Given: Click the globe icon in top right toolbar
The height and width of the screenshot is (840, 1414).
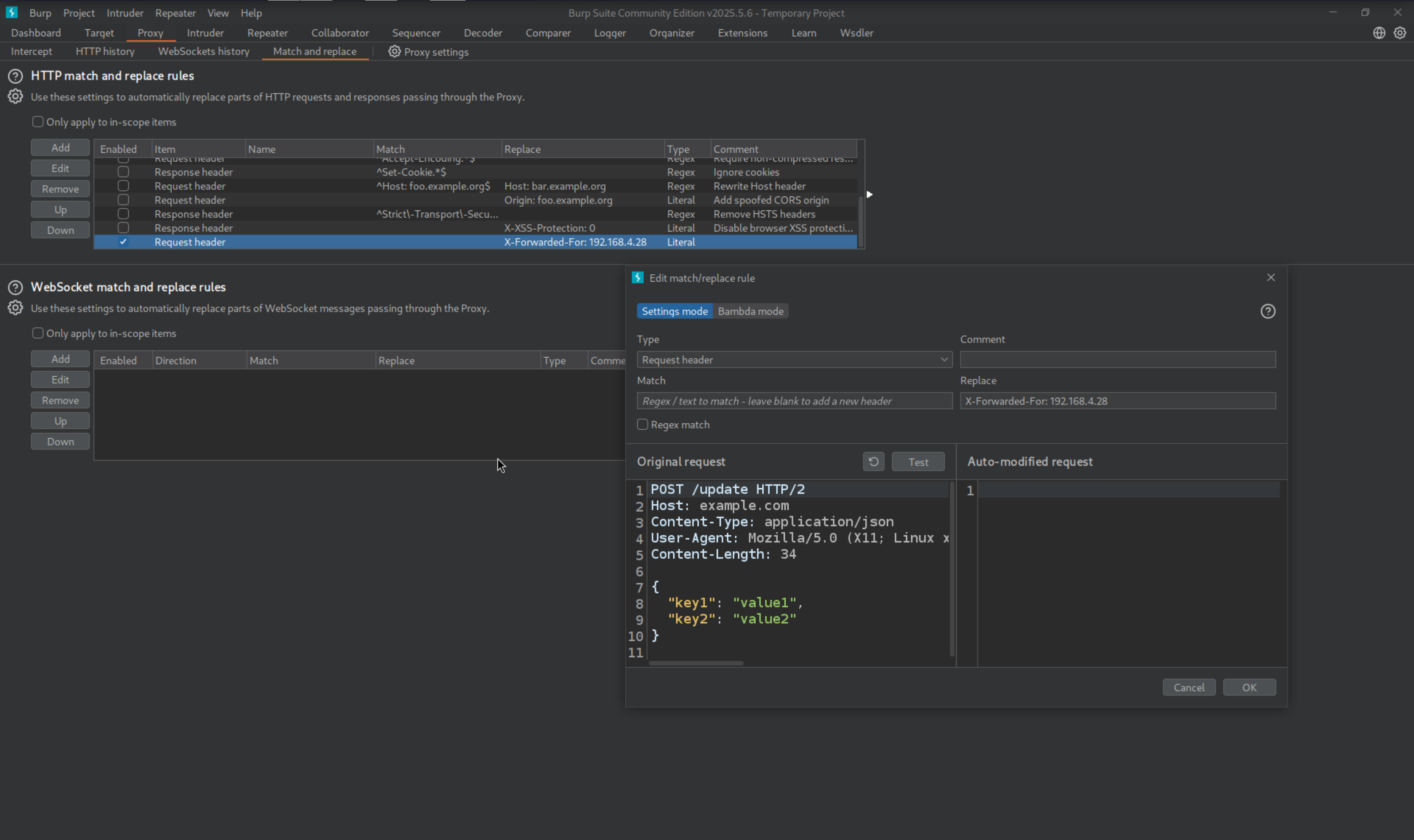Looking at the screenshot, I should pos(1379,33).
